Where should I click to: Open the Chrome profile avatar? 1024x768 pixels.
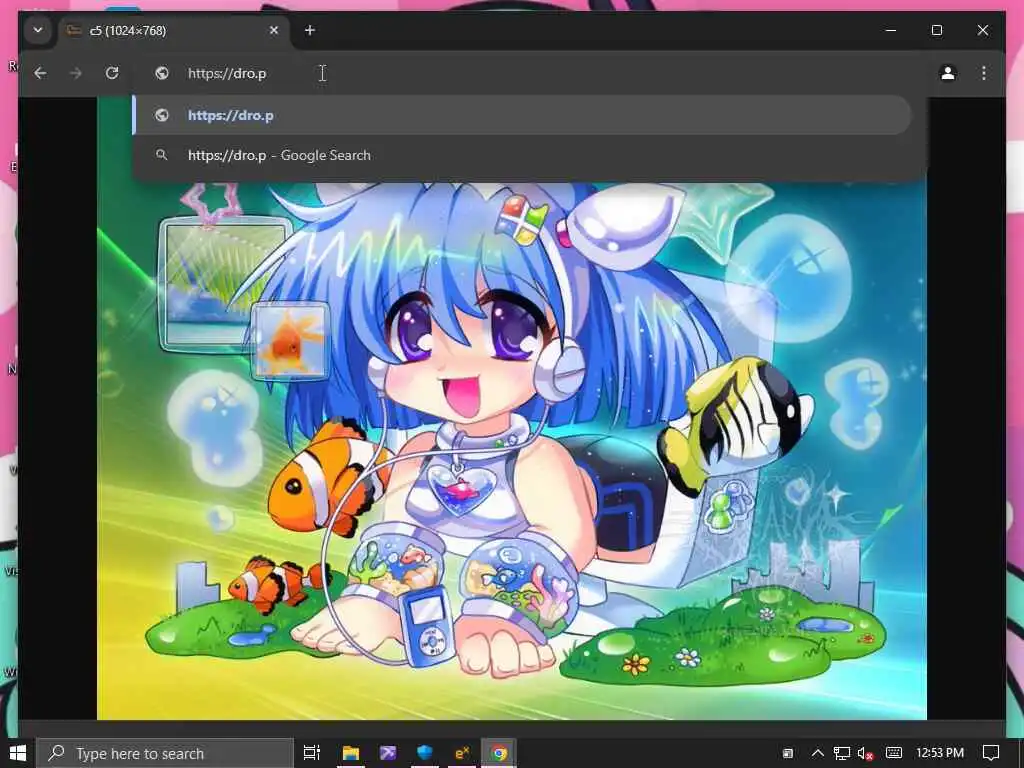948,73
